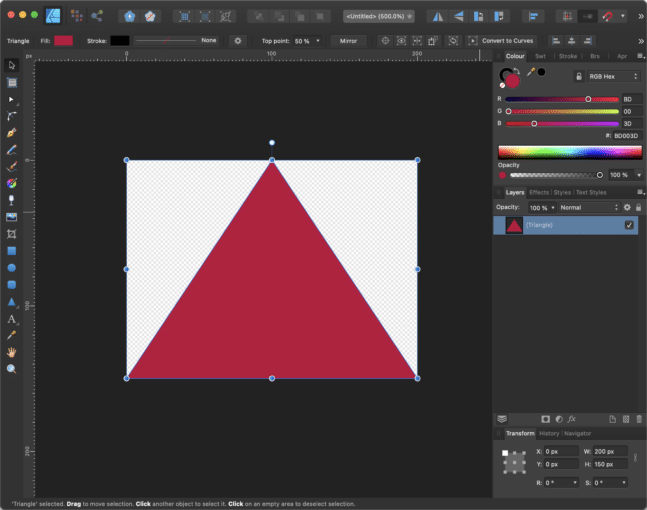This screenshot has width=647, height=510.
Task: Open RGB Hex colour mode dropdown
Action: tap(614, 76)
